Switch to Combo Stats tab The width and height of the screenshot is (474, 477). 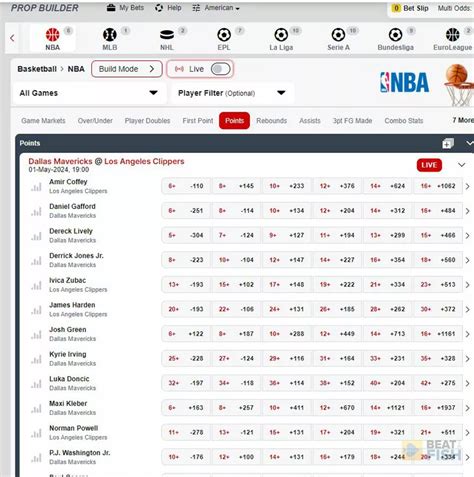coord(404,121)
